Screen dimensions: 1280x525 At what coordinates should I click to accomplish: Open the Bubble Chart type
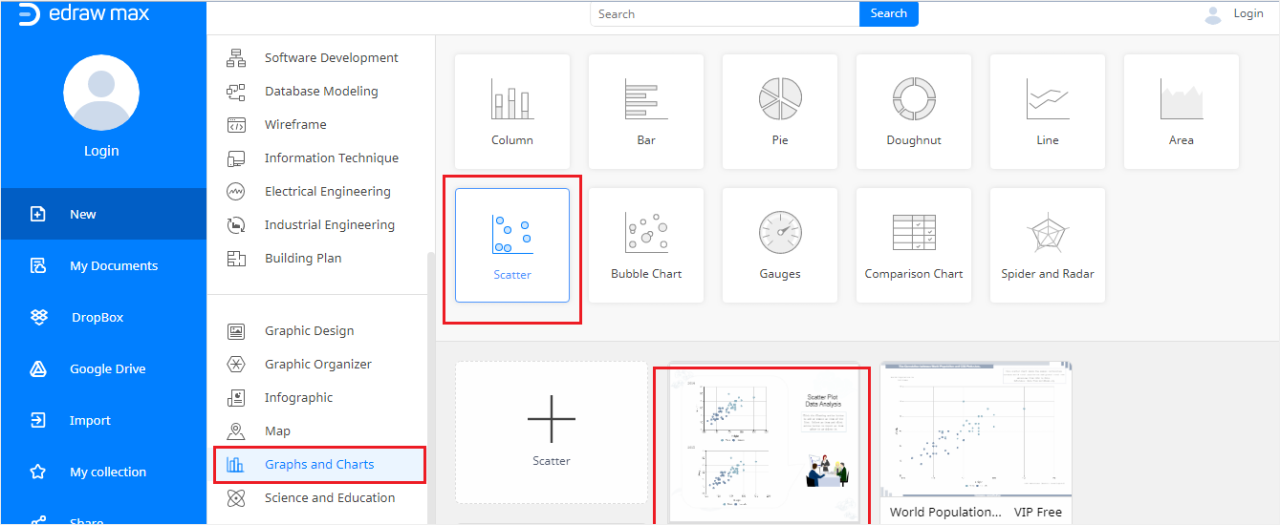[x=646, y=245]
